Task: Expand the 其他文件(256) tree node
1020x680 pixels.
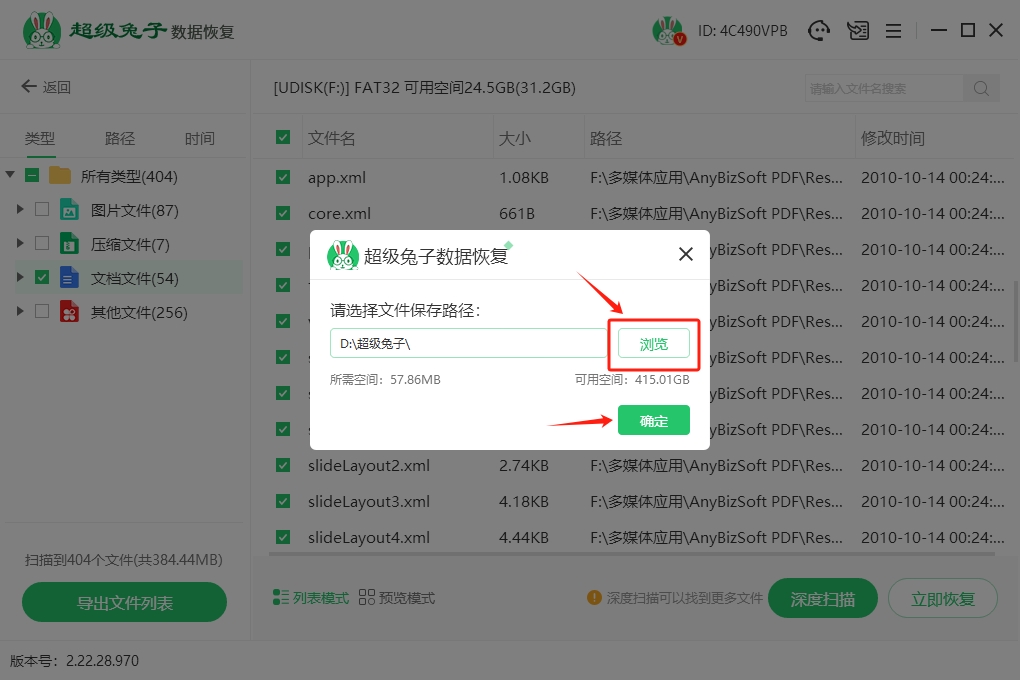Action: point(19,312)
